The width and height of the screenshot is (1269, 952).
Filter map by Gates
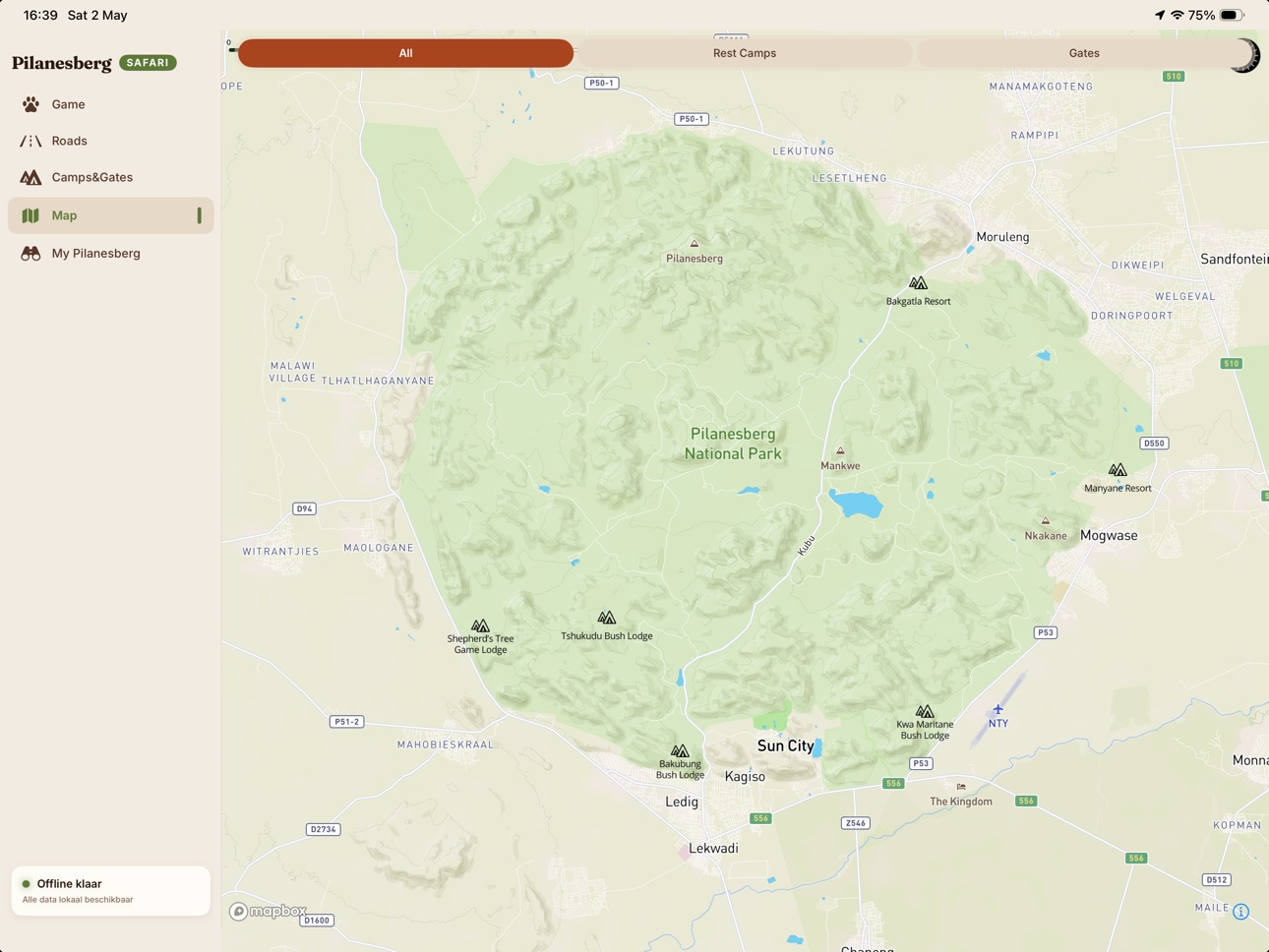[x=1084, y=53]
